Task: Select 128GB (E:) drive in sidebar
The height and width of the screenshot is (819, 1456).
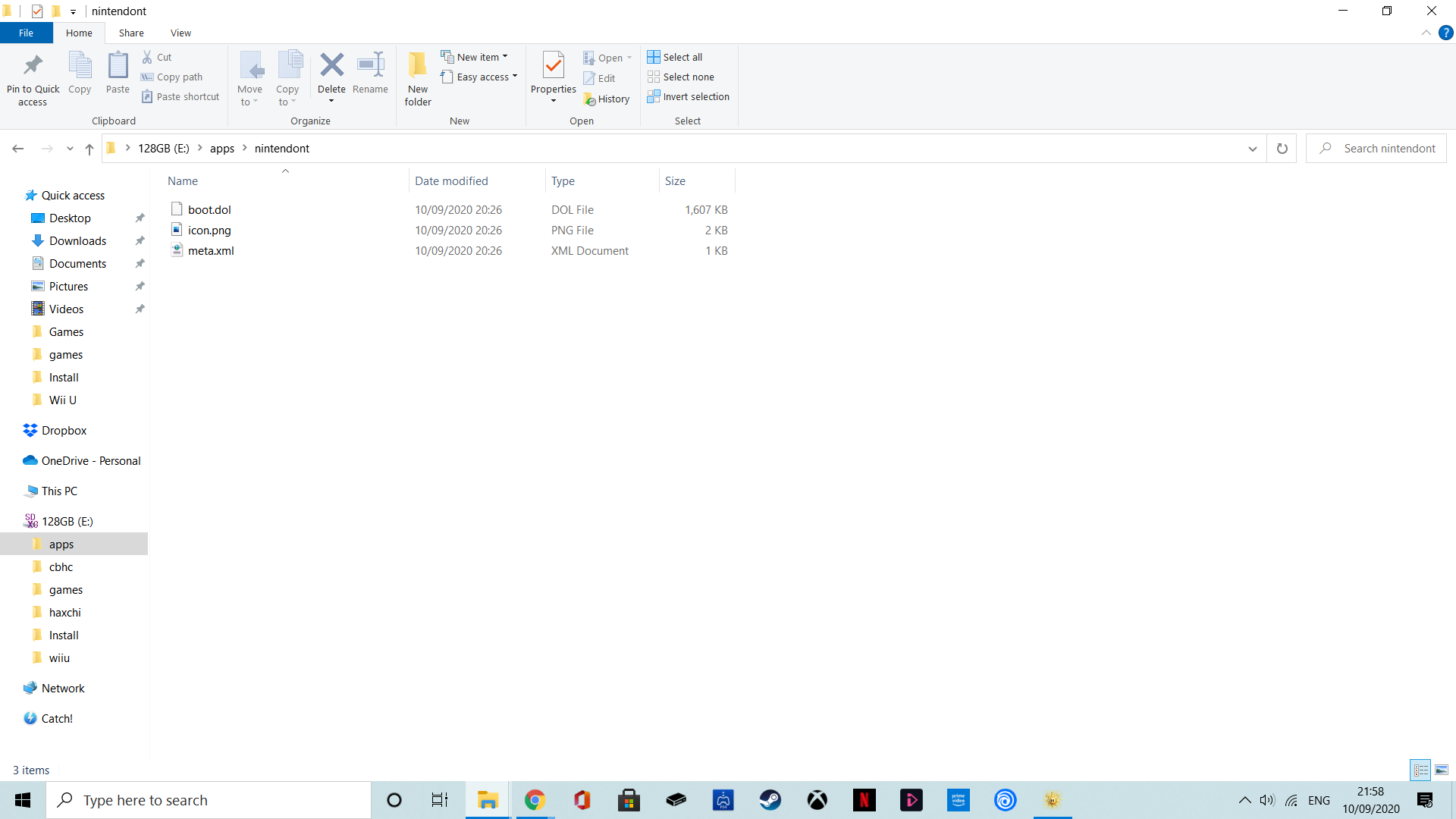Action: point(67,521)
